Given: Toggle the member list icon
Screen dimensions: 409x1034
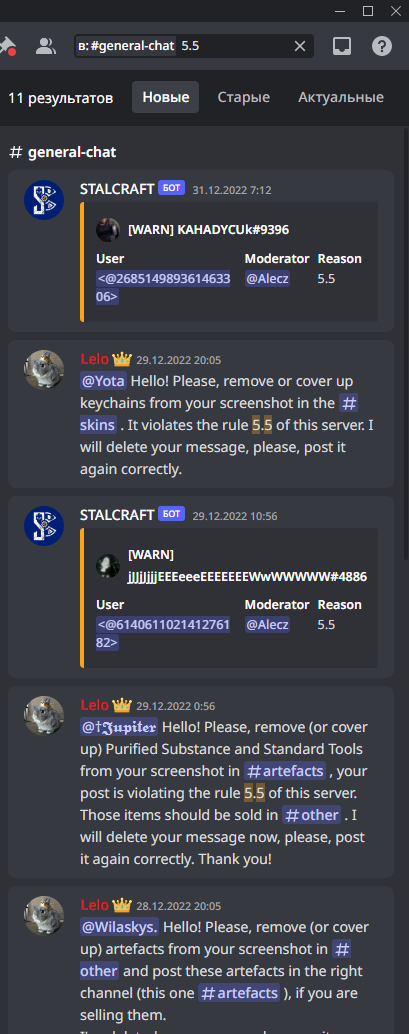Looking at the screenshot, I should click(46, 46).
